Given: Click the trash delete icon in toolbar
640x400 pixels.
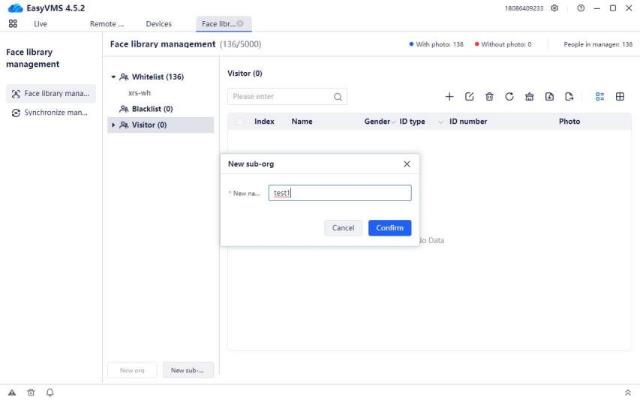Looking at the screenshot, I should (x=489, y=97).
